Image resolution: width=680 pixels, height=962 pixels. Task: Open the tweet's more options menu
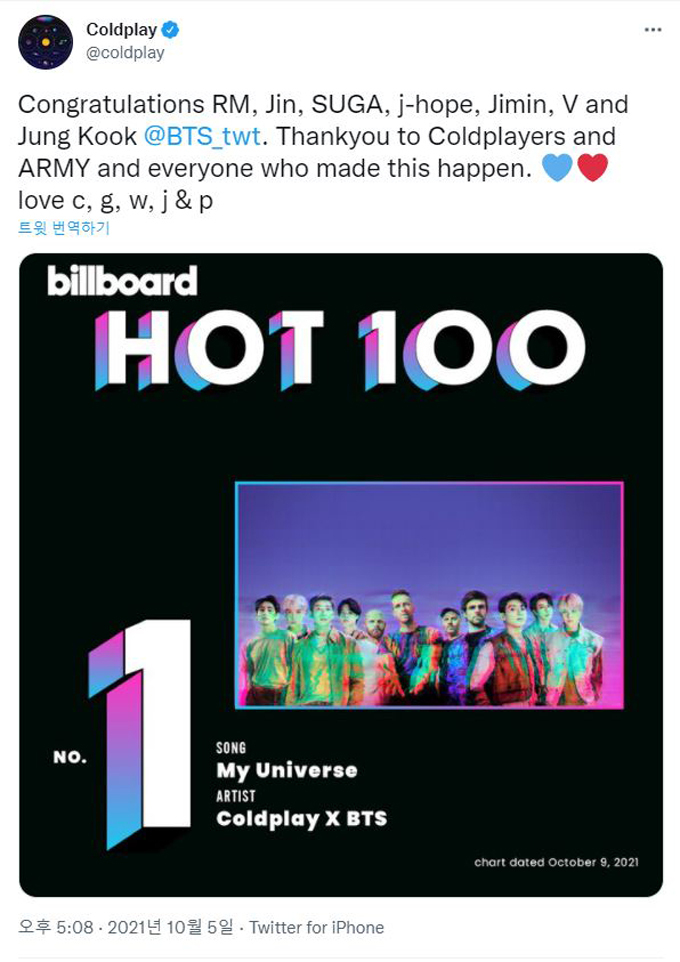coord(653,31)
